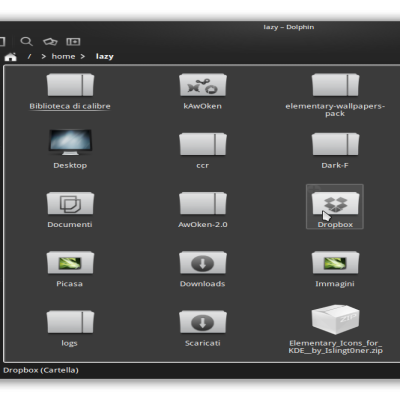Screen dimensions: 400x400
Task: Click the preview toggle icon in toolbar
Action: pos(50,41)
